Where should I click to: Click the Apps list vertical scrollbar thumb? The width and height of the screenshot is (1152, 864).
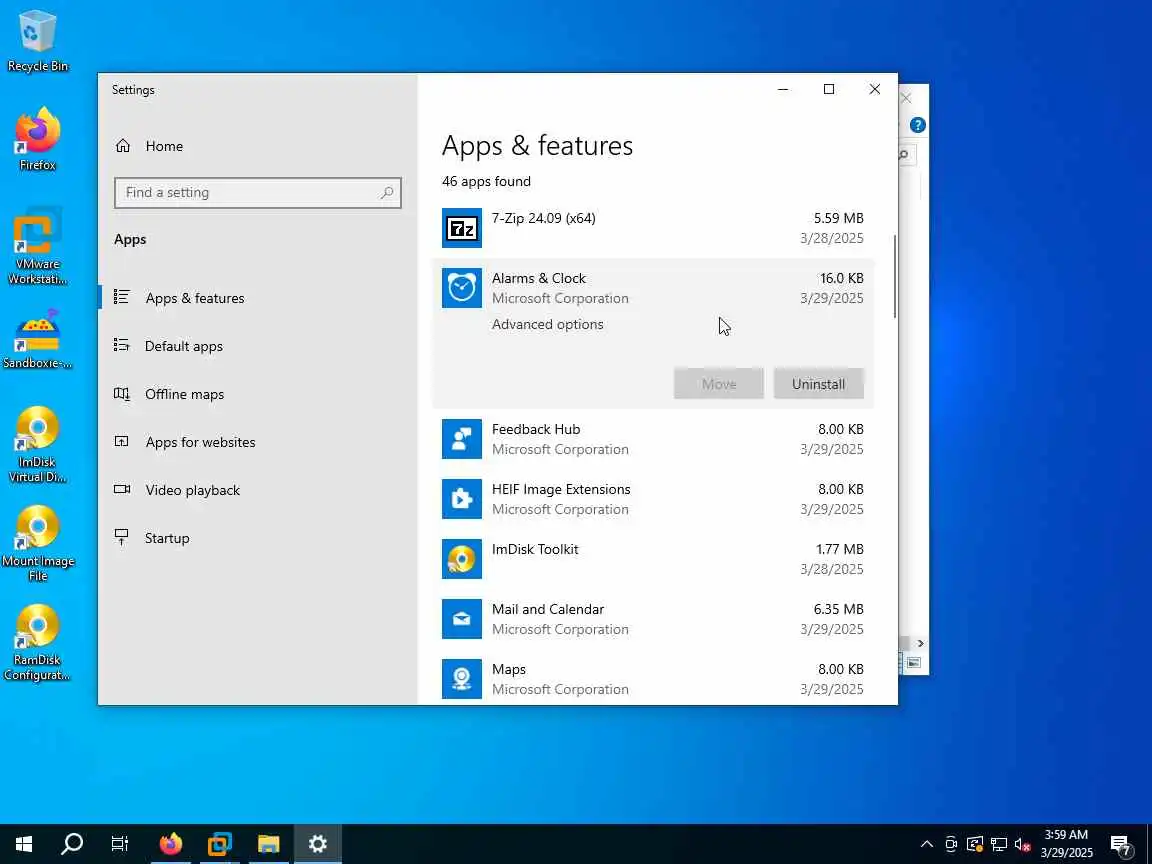click(x=894, y=276)
